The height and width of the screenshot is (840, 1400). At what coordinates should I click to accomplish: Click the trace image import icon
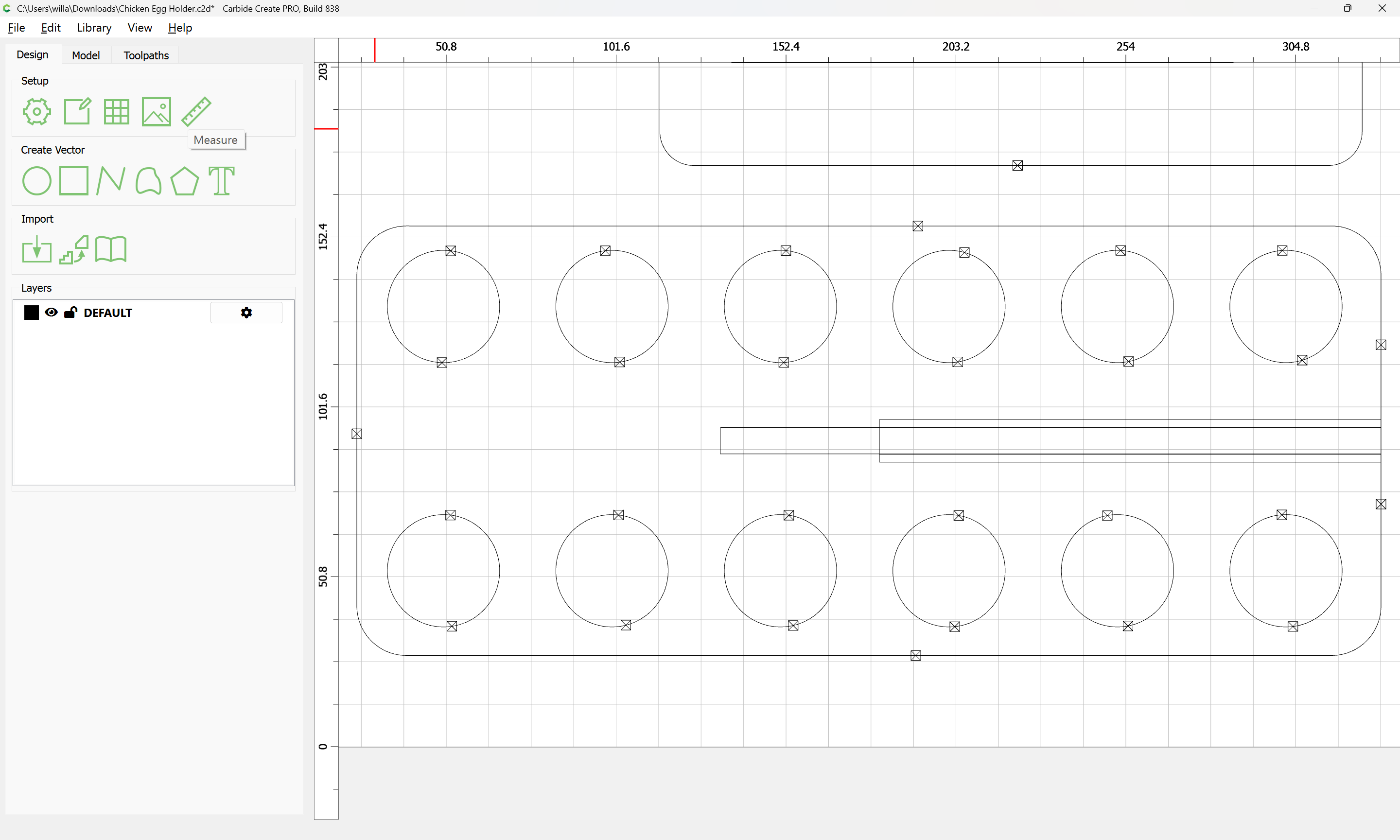tap(74, 250)
